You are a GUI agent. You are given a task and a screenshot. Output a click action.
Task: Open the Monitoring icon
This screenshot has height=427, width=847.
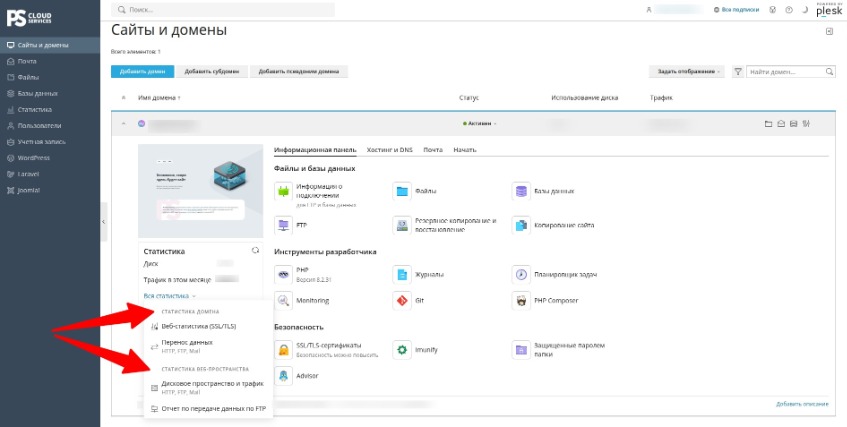click(283, 301)
